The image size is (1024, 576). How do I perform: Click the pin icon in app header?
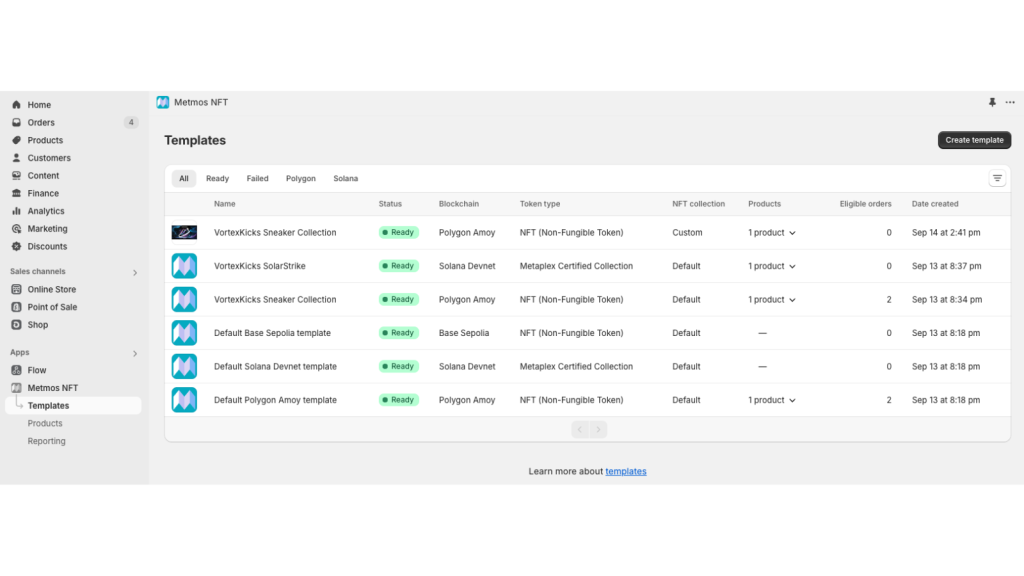992,102
